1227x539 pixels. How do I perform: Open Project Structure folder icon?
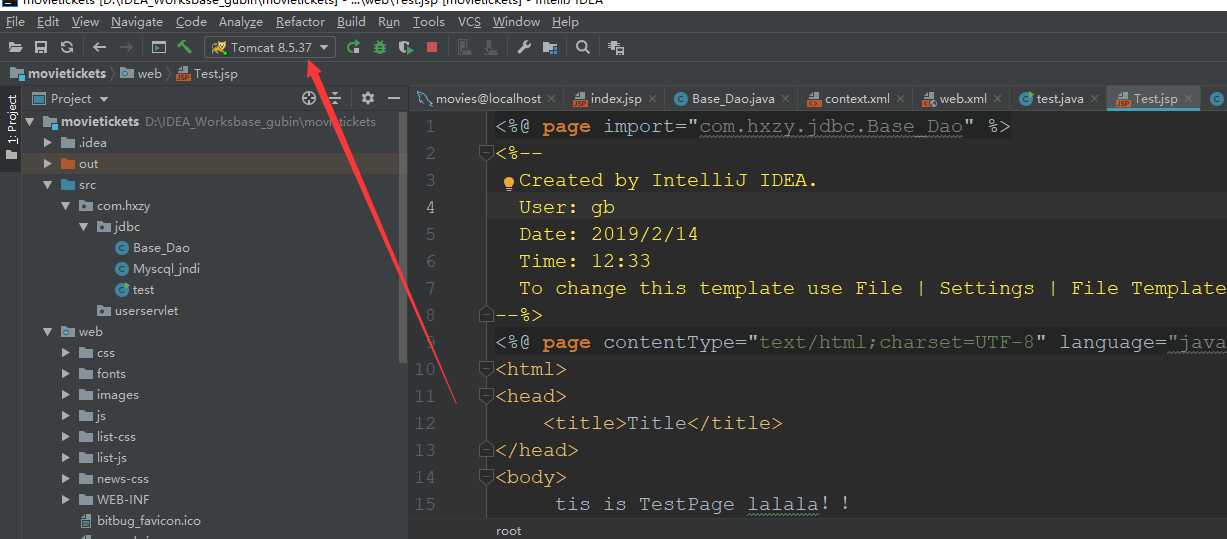coord(550,47)
